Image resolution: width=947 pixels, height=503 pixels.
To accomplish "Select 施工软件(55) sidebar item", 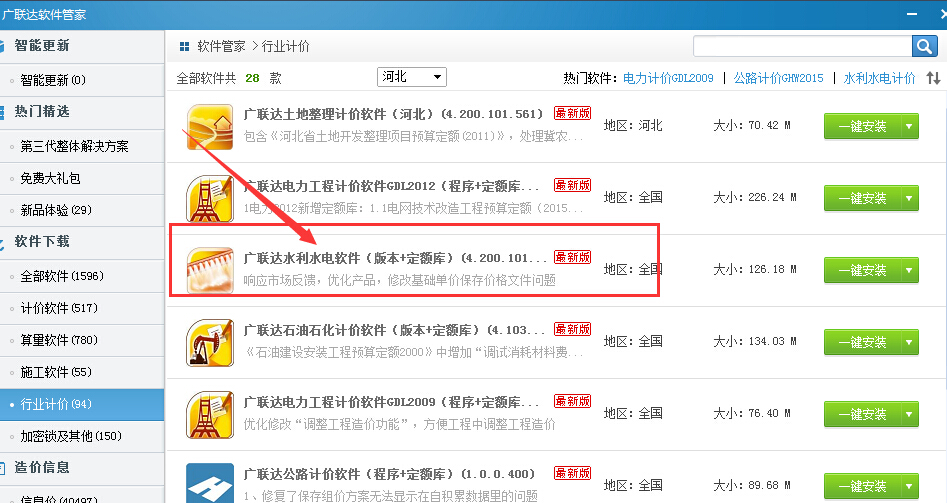I will click(x=82, y=372).
